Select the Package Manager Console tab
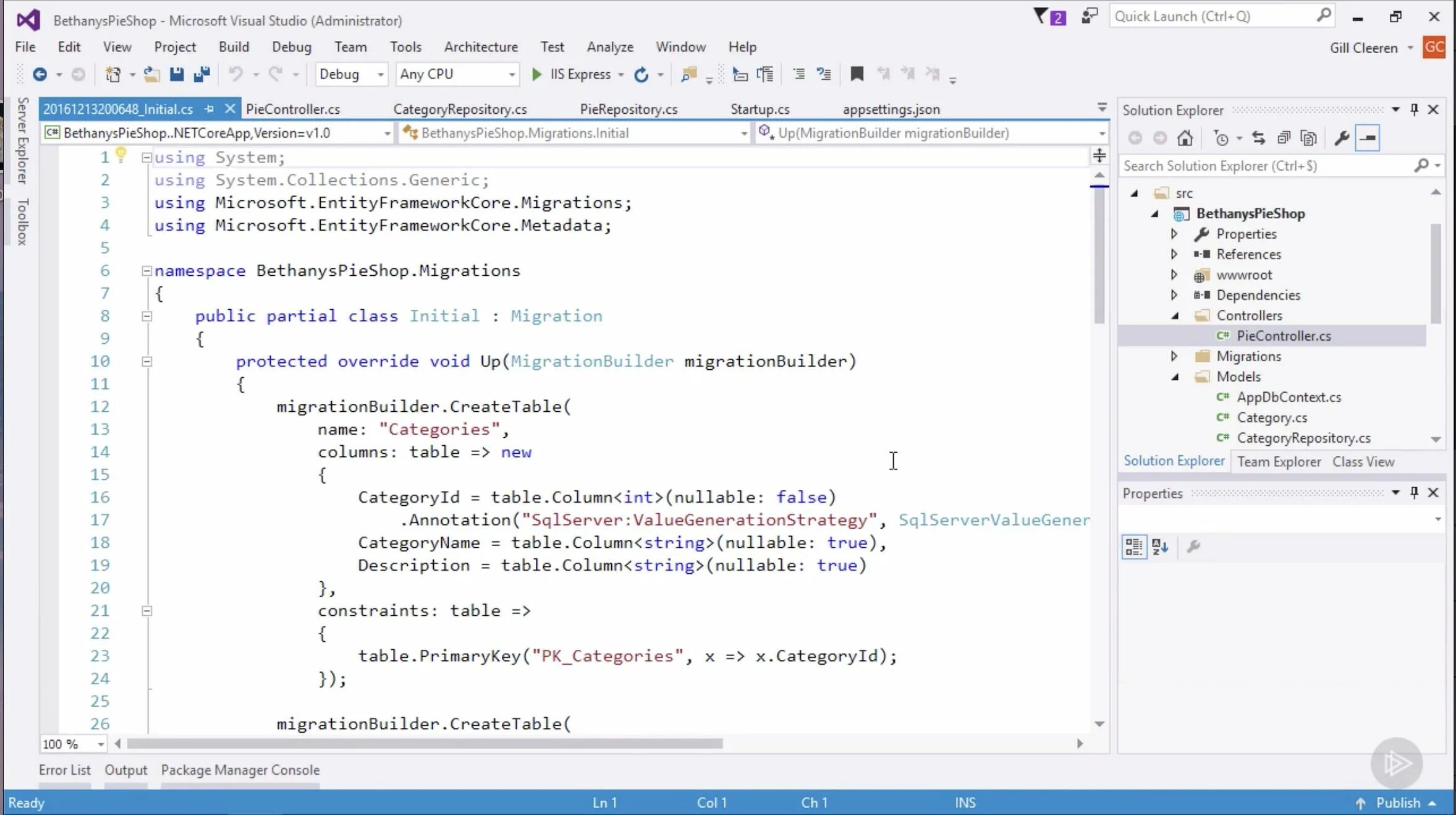The height and width of the screenshot is (815, 1456). tap(240, 770)
